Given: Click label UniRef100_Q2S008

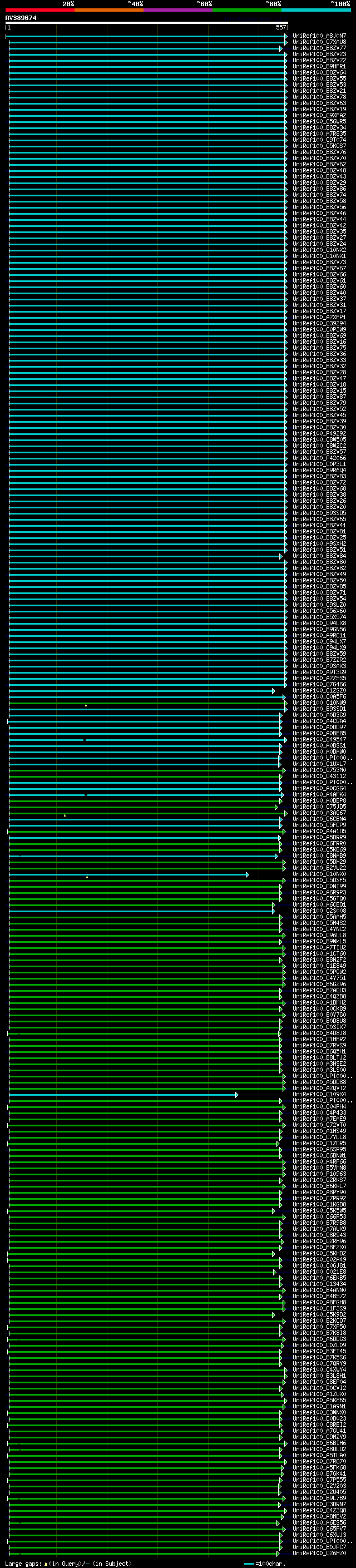Looking at the screenshot, I should click(319, 911).
